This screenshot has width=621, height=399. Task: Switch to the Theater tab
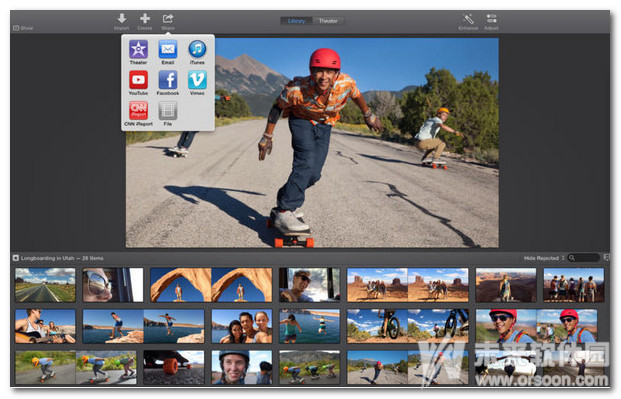click(328, 21)
